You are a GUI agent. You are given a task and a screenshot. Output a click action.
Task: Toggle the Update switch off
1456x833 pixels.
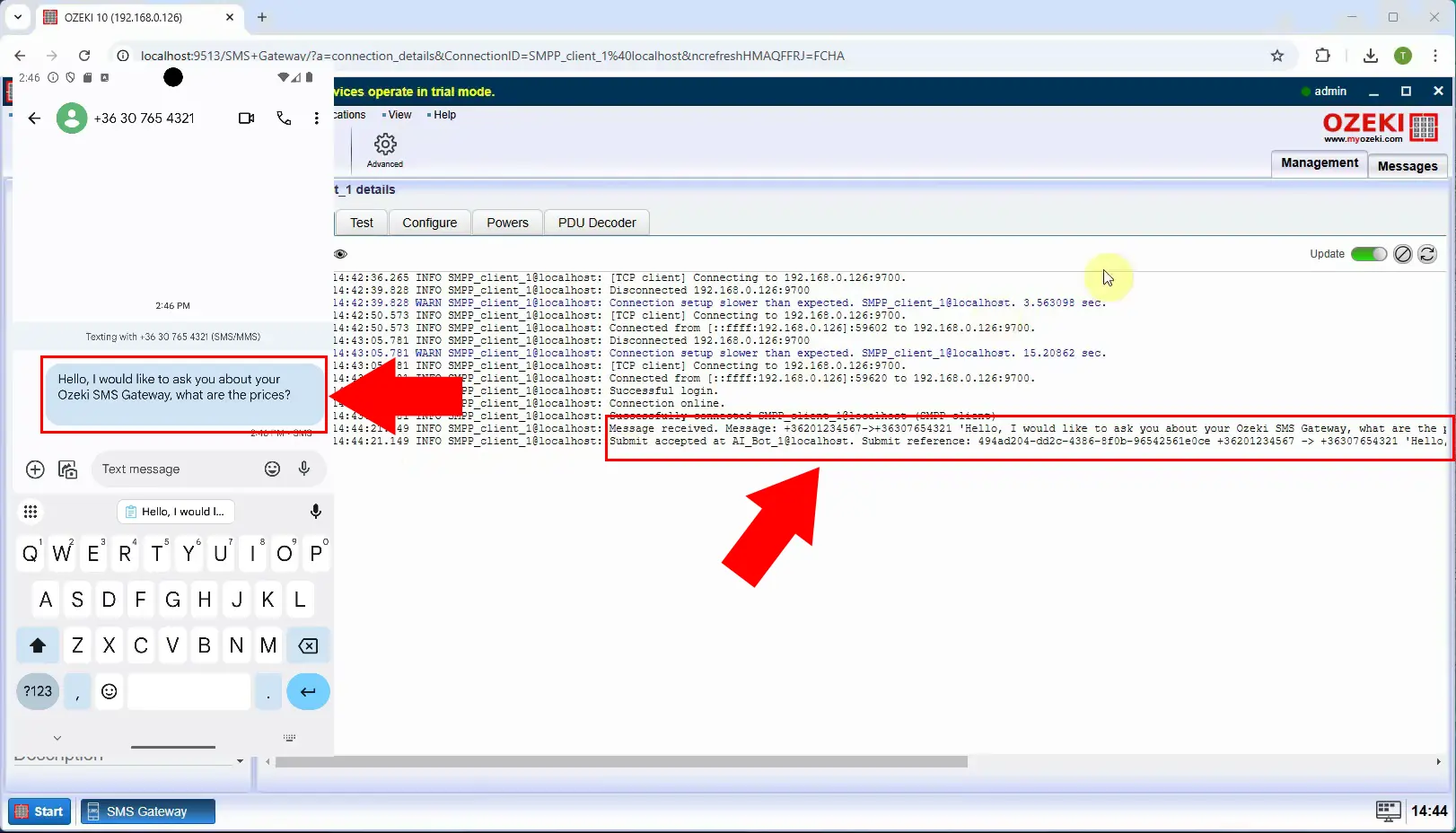1369,254
